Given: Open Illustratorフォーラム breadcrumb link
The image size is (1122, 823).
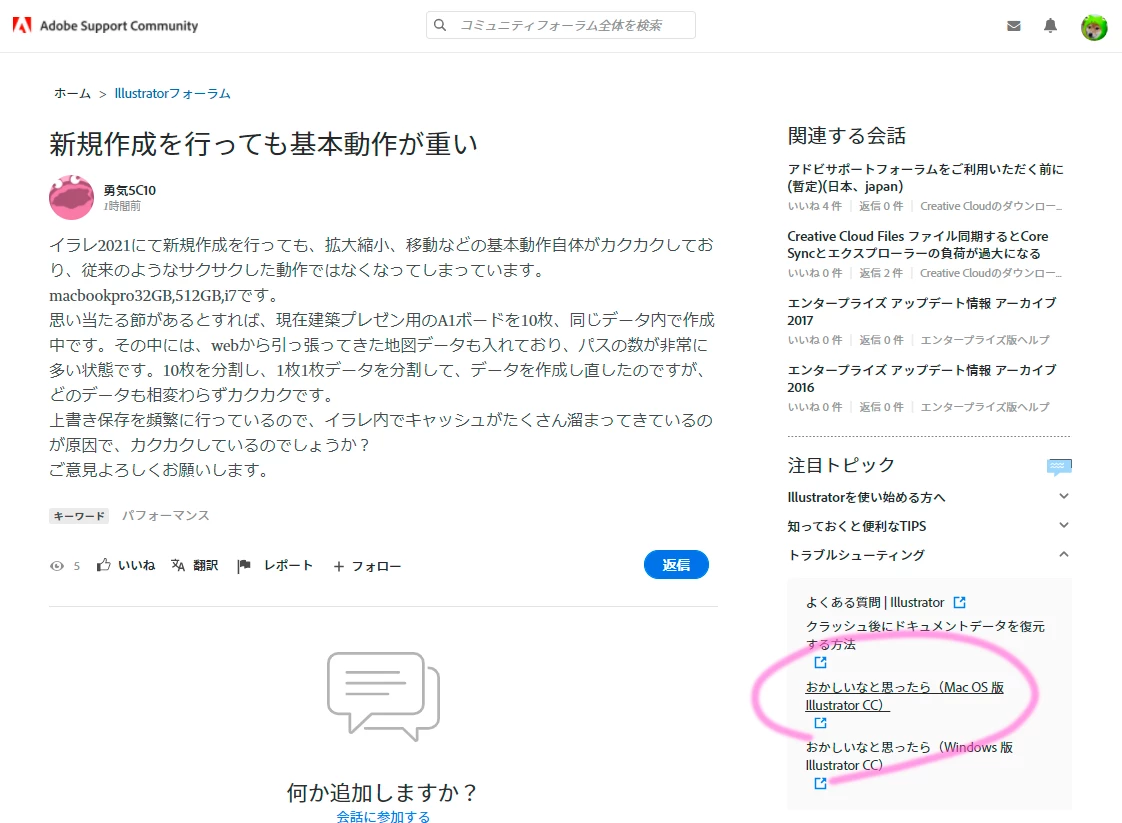Looking at the screenshot, I should click(x=172, y=93).
